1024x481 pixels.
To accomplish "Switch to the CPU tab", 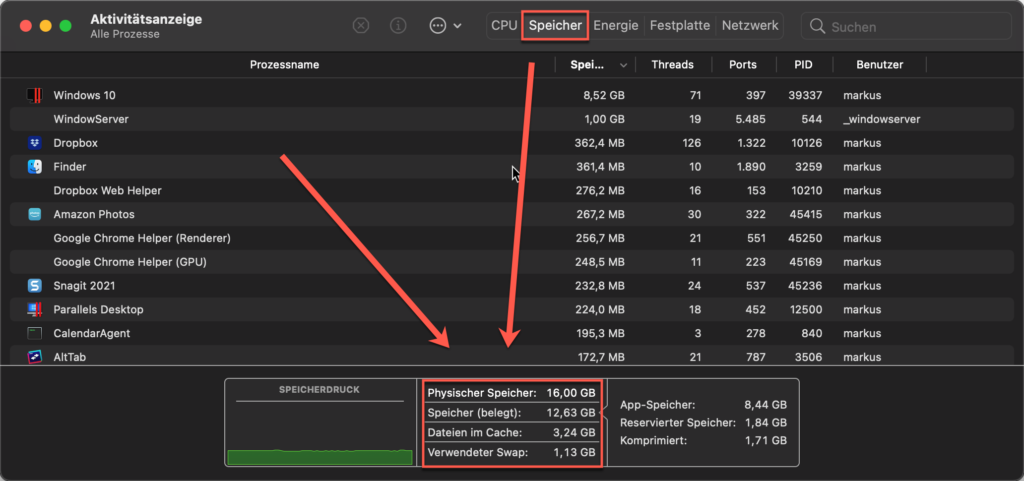I will click(504, 25).
